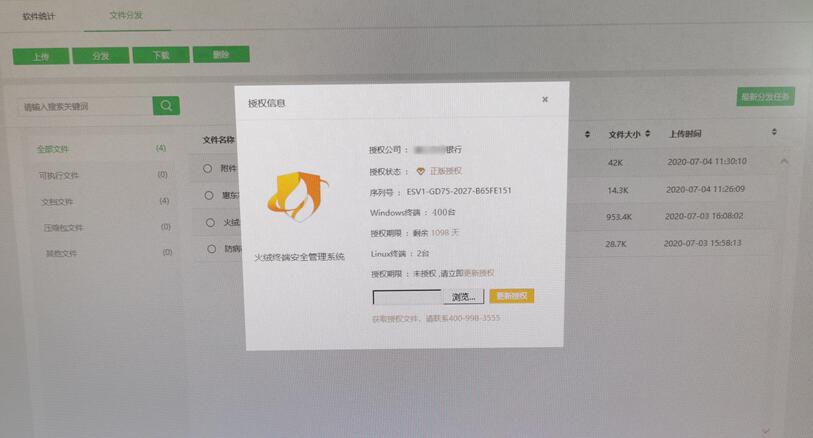Click the 浏览 browse button
The height and width of the screenshot is (438, 813).
(464, 297)
